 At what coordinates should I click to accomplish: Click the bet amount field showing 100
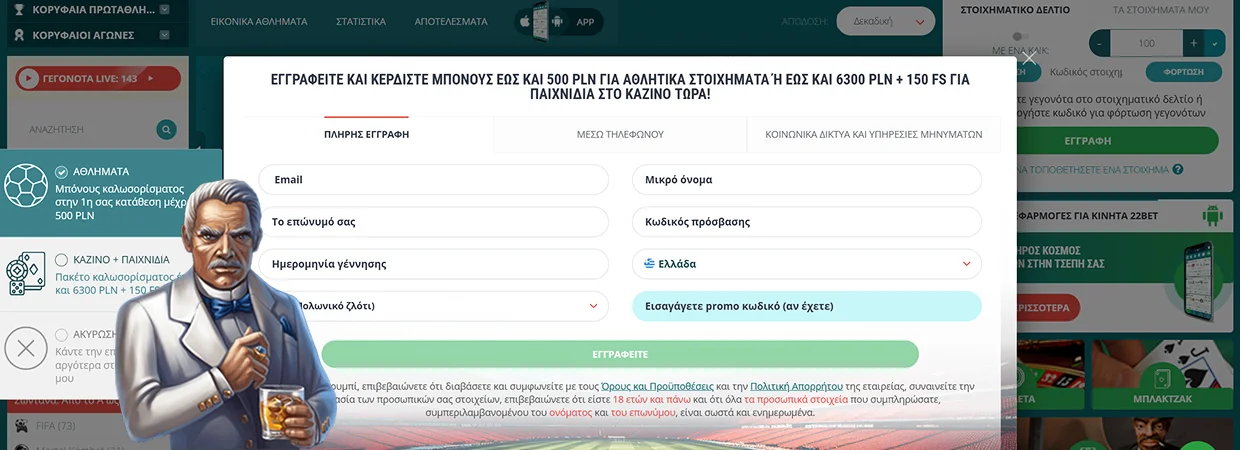(1146, 43)
